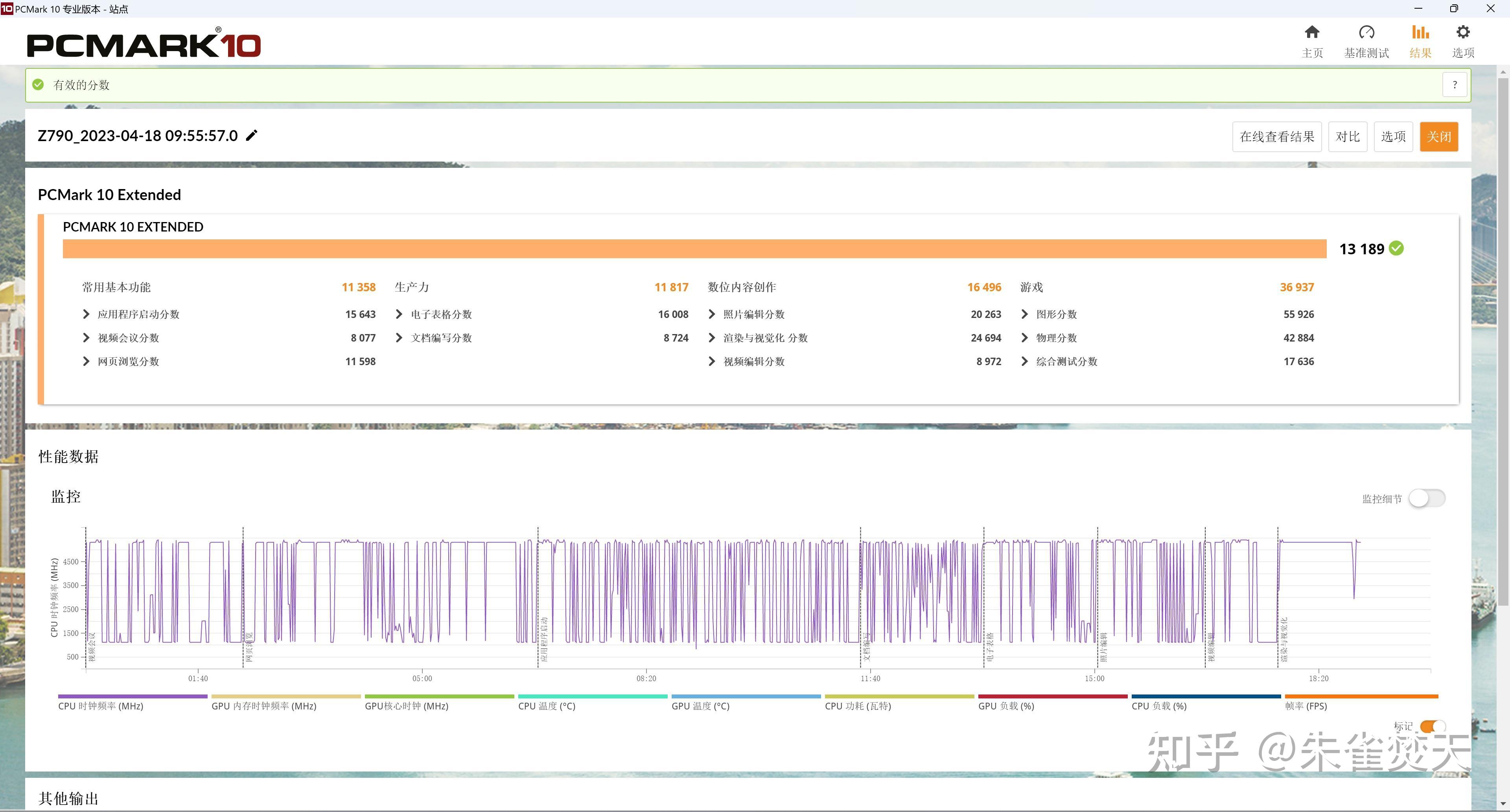Select the GPU核心时钟 (MHz) legend swatch

tap(440, 696)
